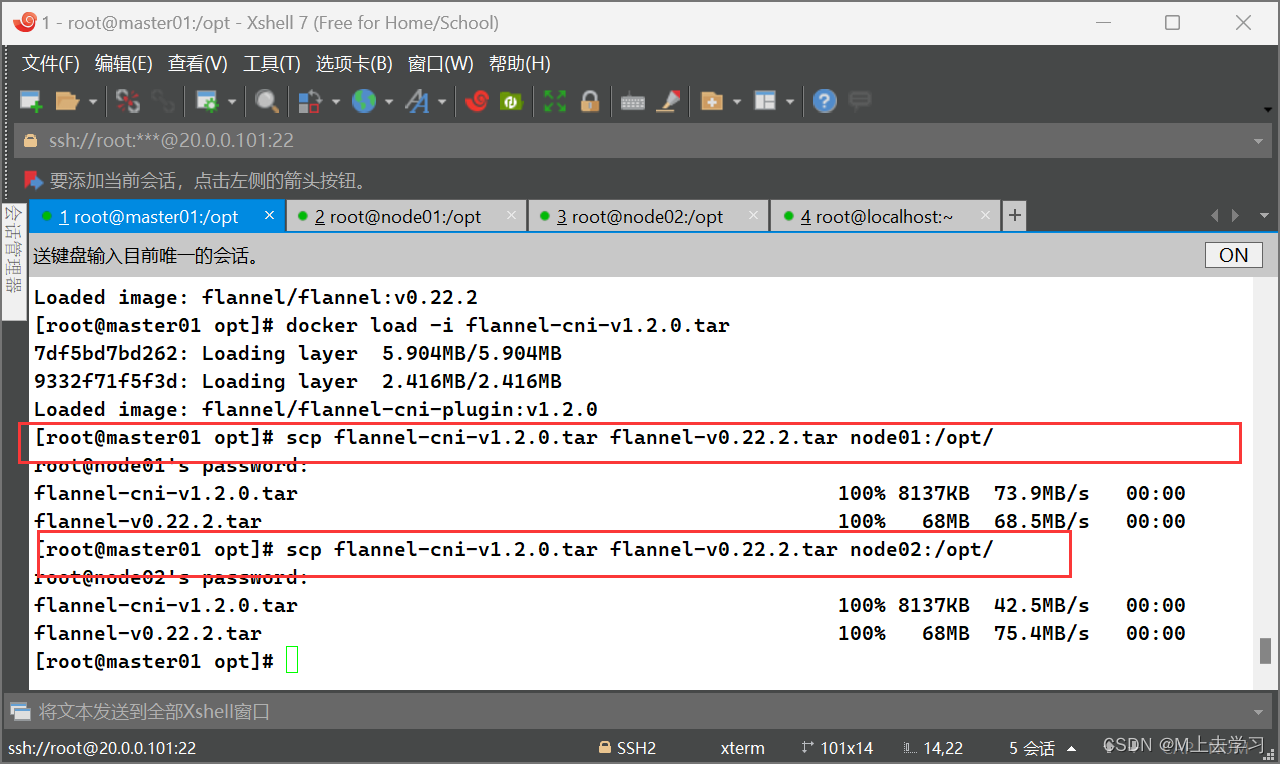This screenshot has height=764, width=1280.
Task: Expand the properties icon dropdown arrow
Action: coord(232,101)
